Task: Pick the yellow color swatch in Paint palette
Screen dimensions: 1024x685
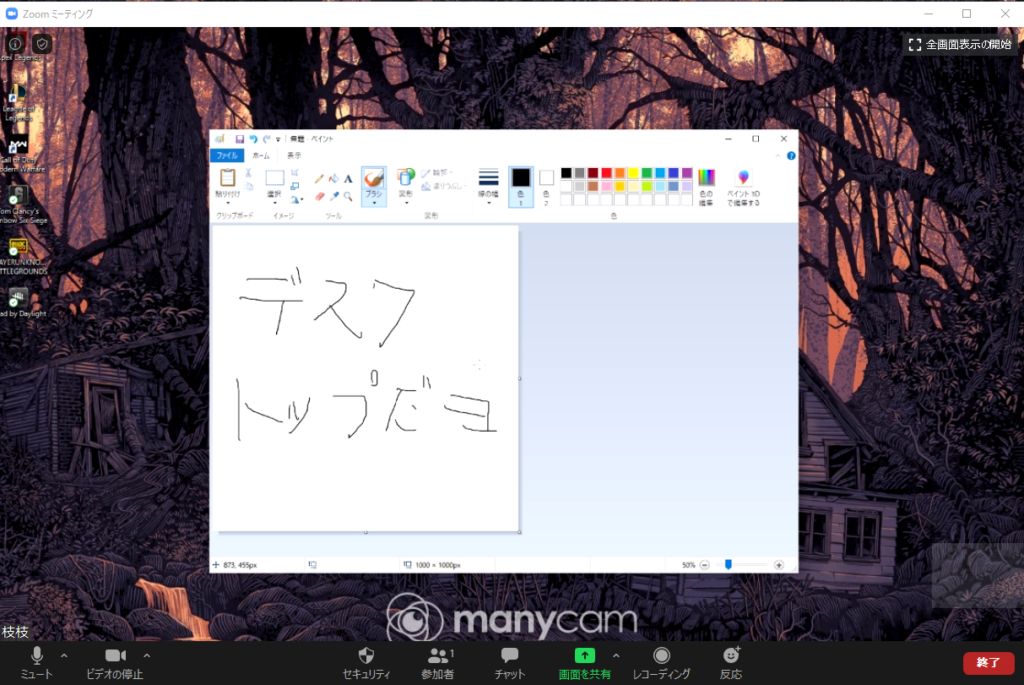Action: coord(633,173)
